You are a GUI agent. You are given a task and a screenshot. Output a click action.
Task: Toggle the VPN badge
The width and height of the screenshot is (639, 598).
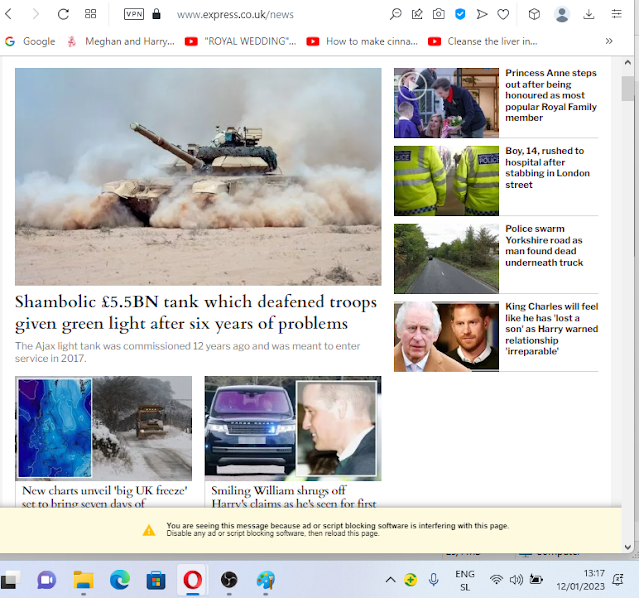(134, 14)
